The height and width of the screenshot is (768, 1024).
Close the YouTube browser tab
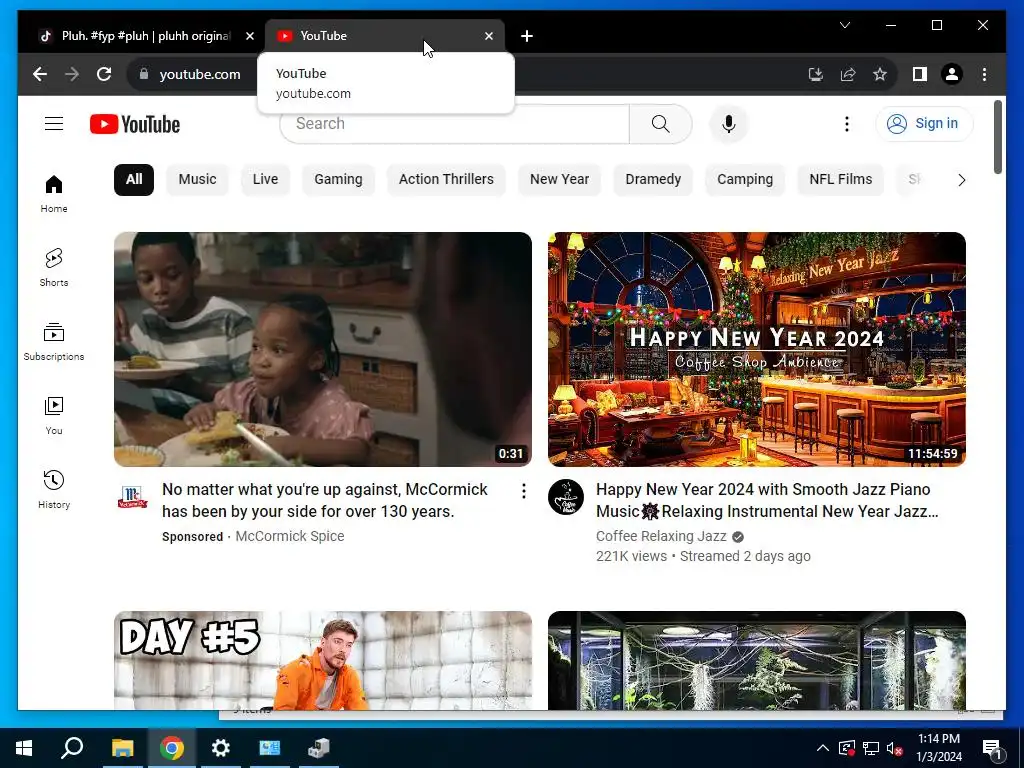[x=488, y=36]
